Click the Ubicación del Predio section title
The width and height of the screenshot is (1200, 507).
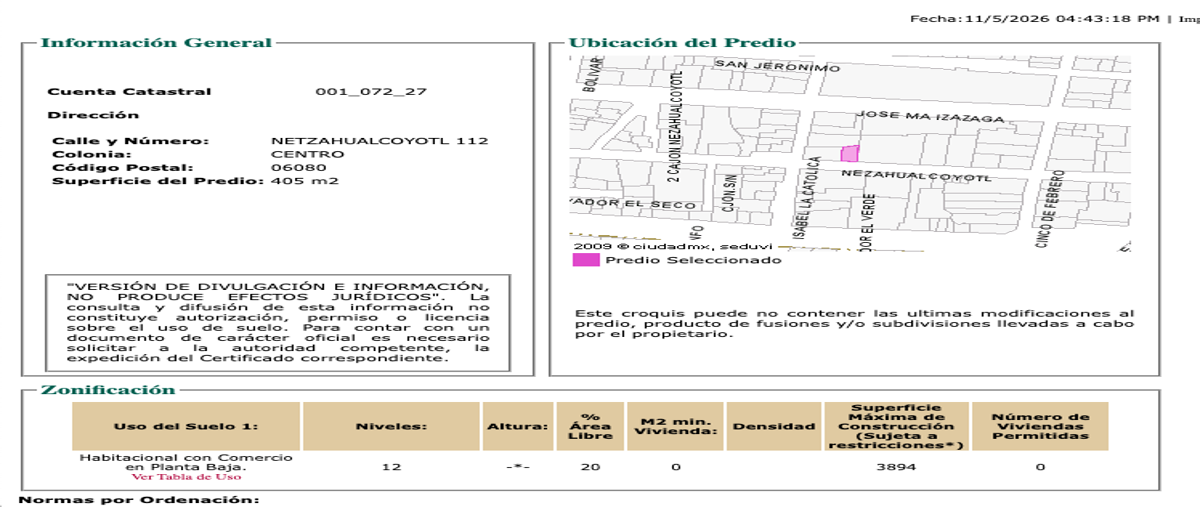682,42
